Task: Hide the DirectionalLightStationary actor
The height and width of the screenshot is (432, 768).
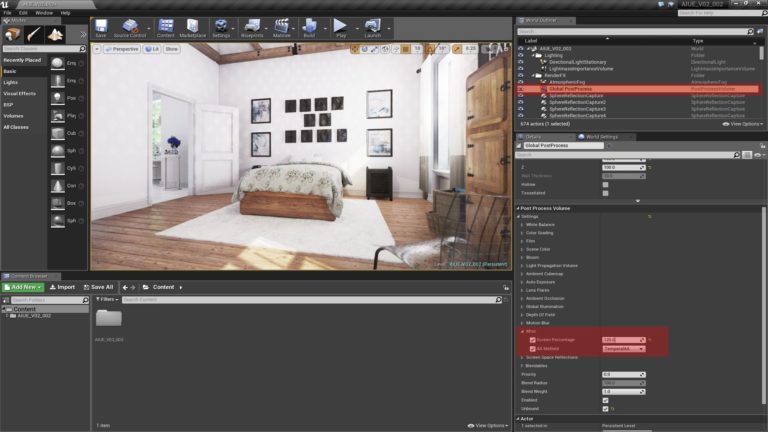Action: pyautogui.click(x=521, y=62)
